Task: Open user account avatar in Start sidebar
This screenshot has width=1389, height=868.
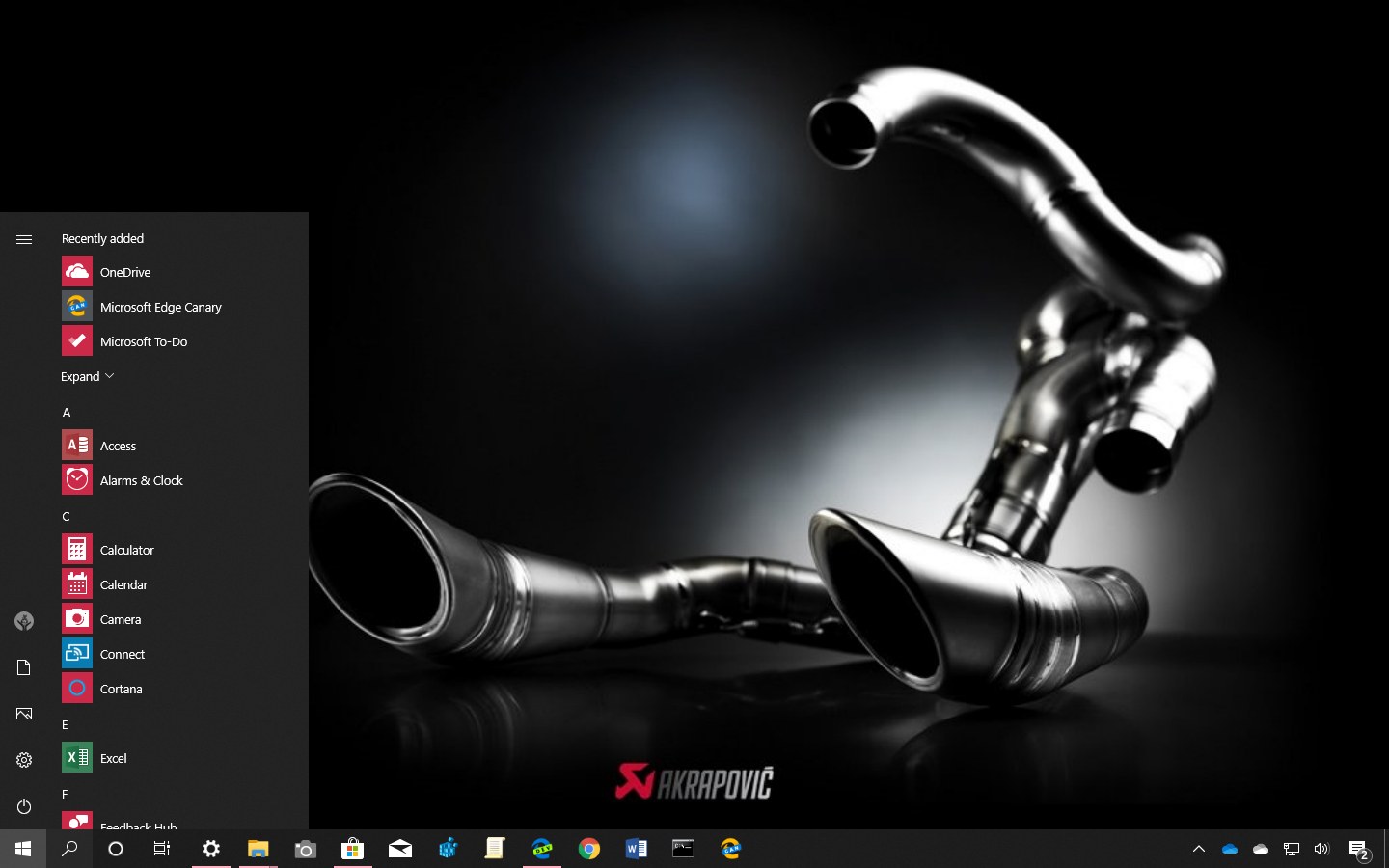Action: coord(24,621)
